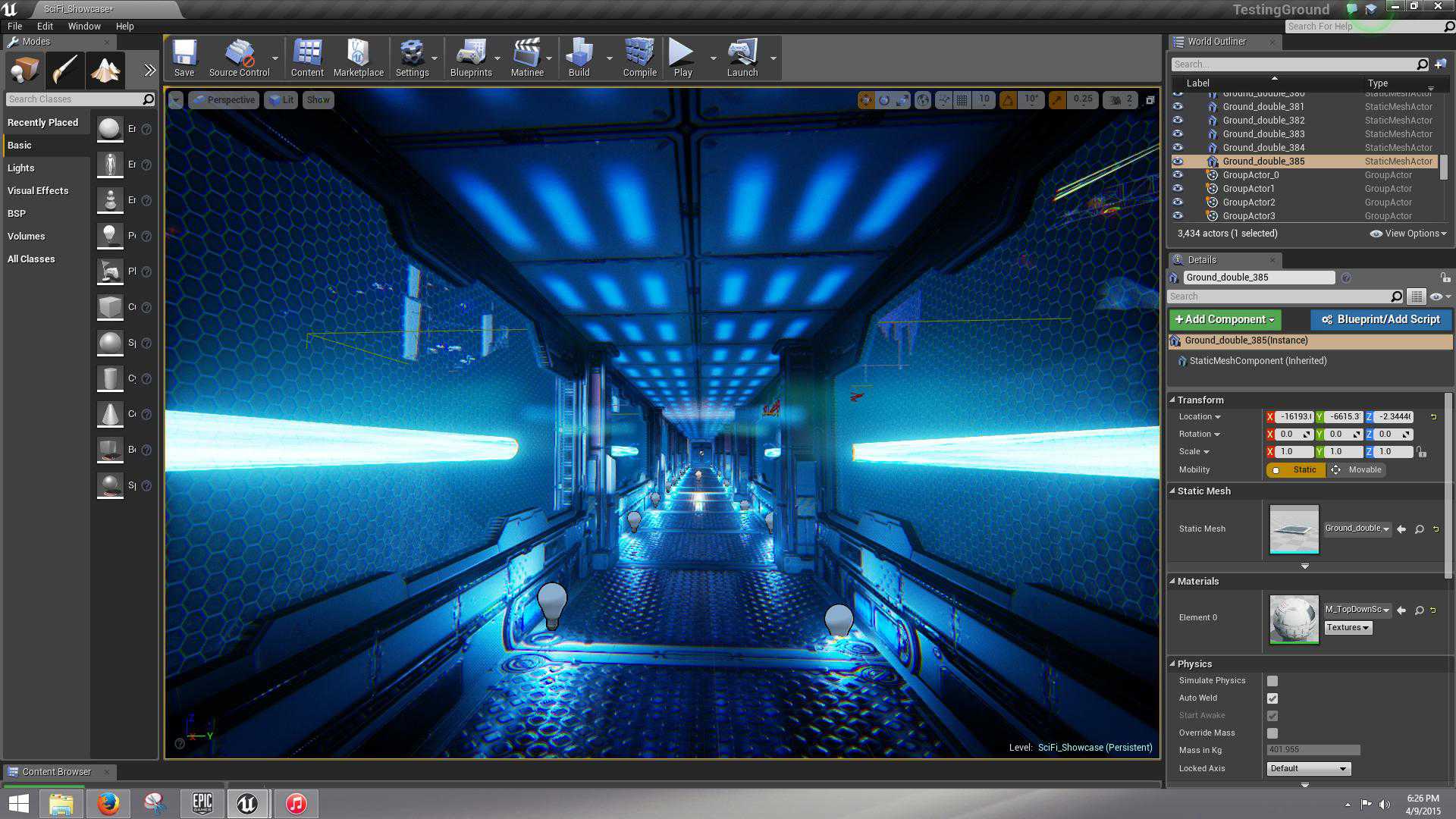Add a new folder in World Outliner
This screenshot has width=1456, height=819.
(1440, 64)
